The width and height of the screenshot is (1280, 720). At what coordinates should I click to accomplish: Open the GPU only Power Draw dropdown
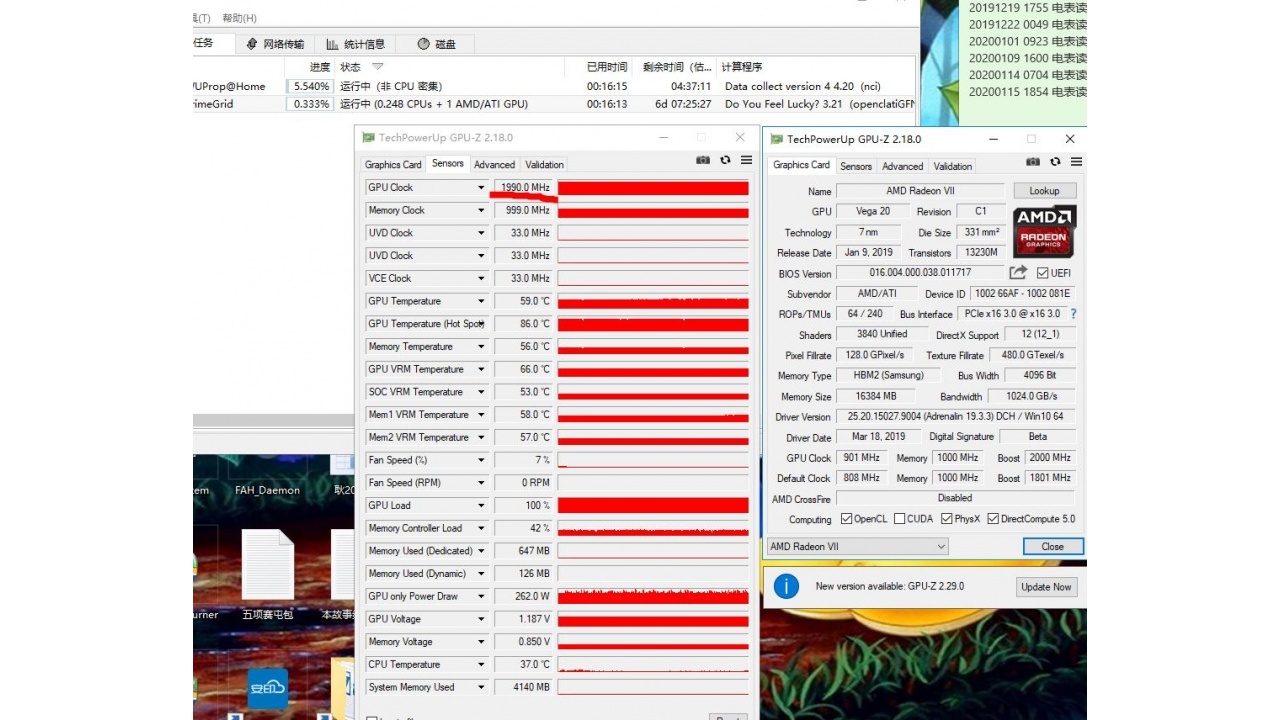pos(481,597)
